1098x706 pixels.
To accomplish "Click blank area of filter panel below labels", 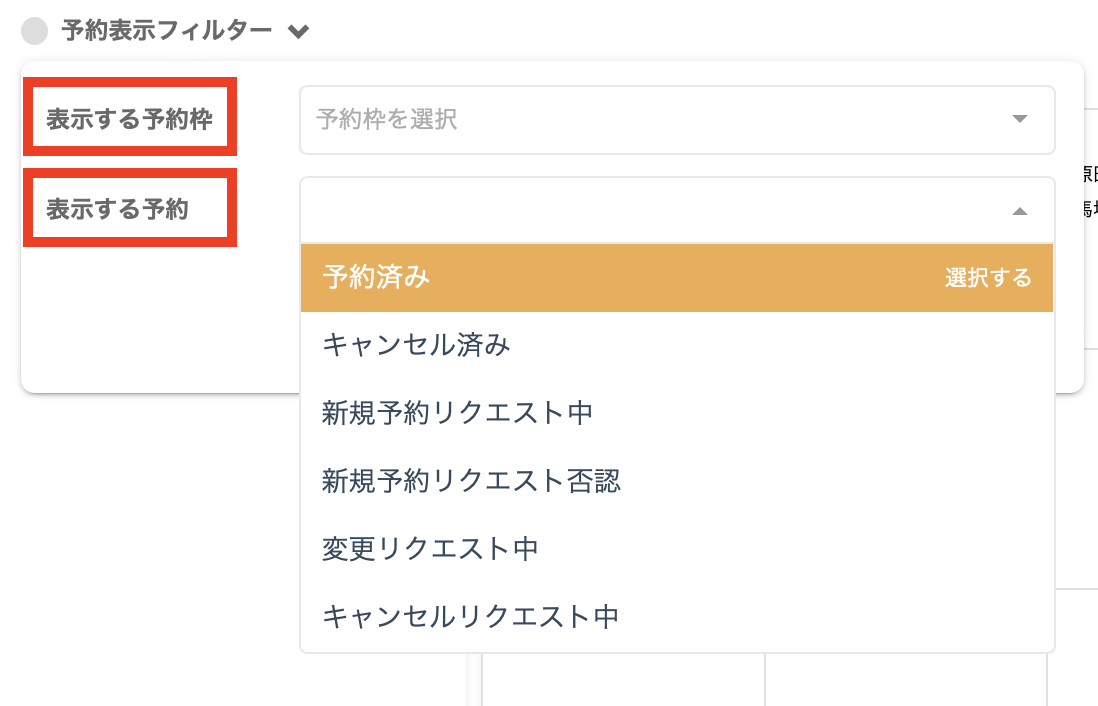I will 150,320.
